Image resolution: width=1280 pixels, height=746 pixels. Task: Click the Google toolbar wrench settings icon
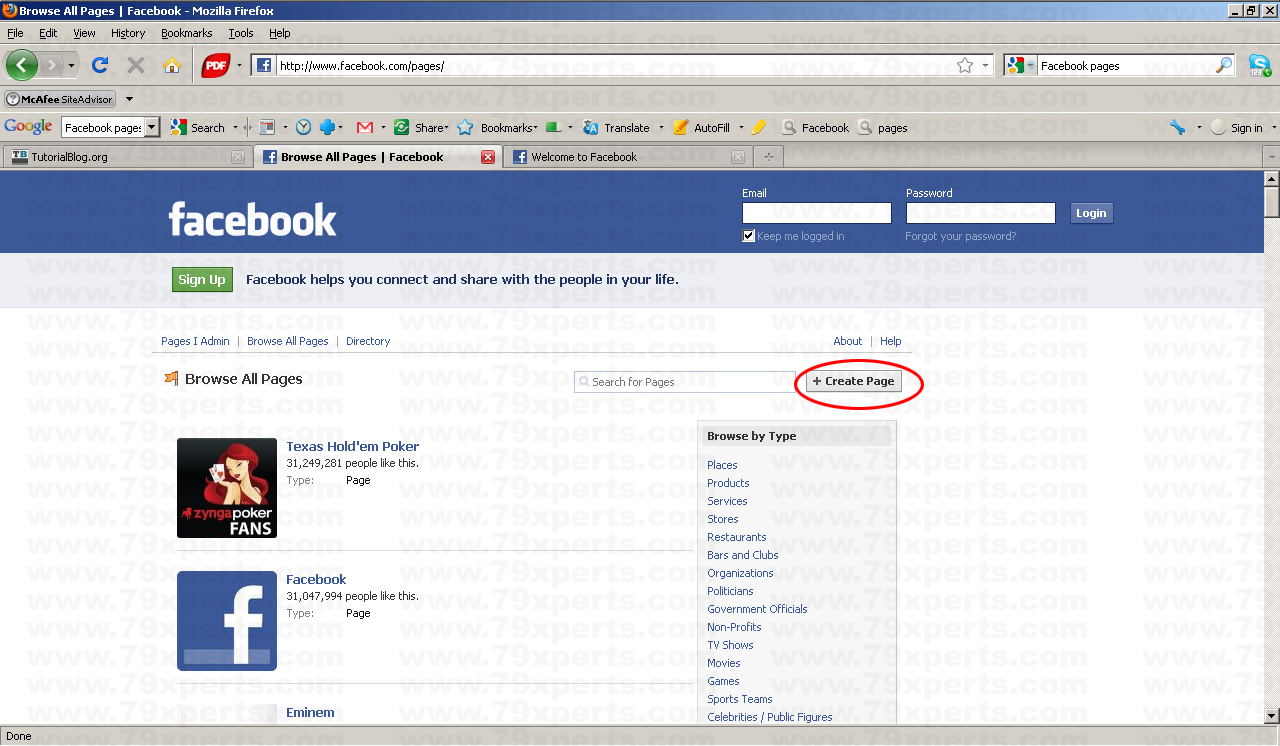pyautogui.click(x=1177, y=127)
